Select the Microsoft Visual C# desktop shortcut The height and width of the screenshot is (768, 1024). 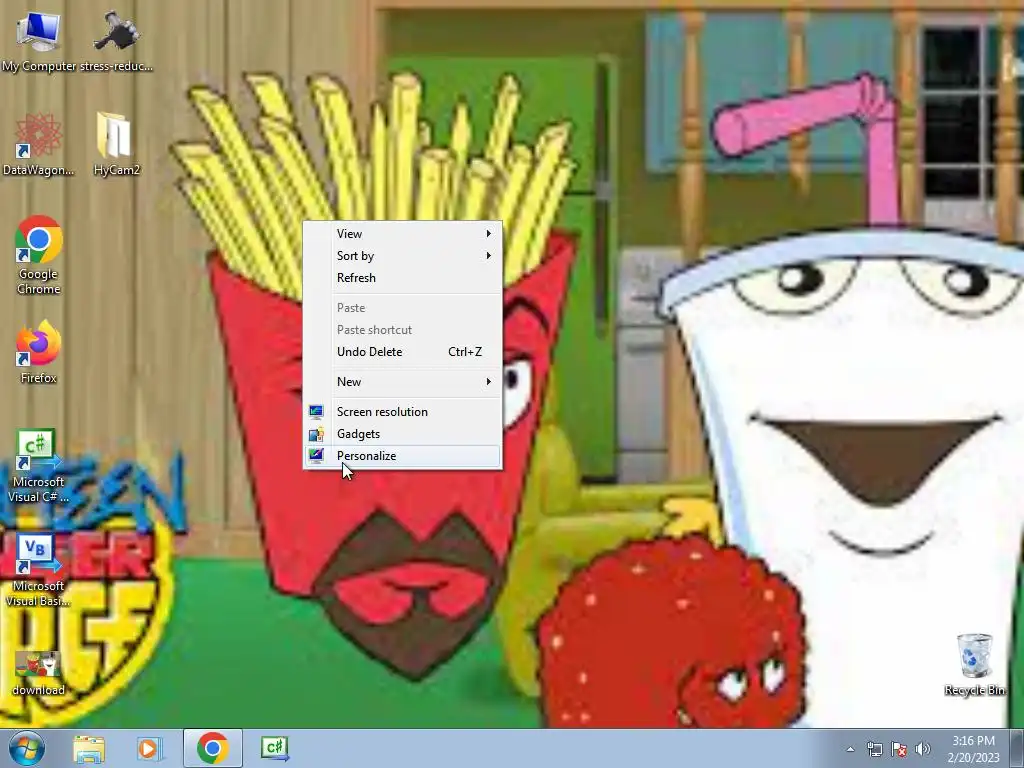[38, 466]
